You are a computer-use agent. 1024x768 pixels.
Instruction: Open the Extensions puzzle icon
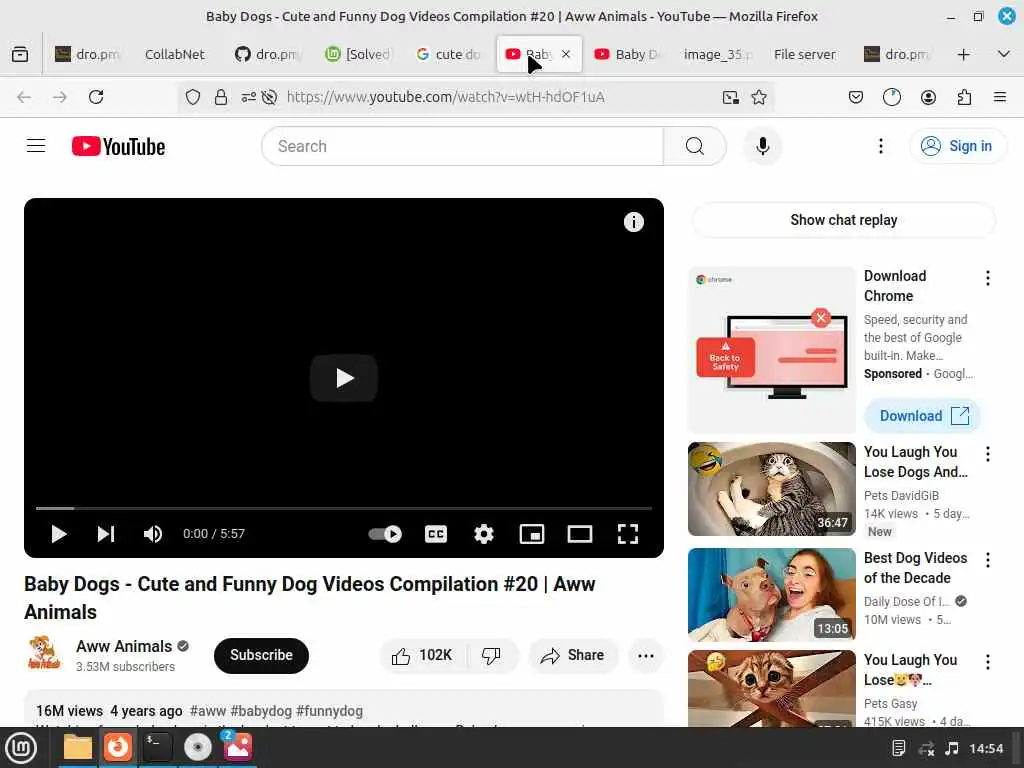(x=964, y=97)
